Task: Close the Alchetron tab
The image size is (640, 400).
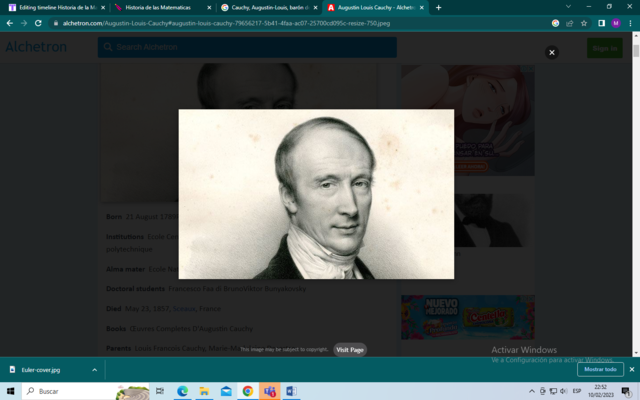Action: pyautogui.click(x=422, y=7)
